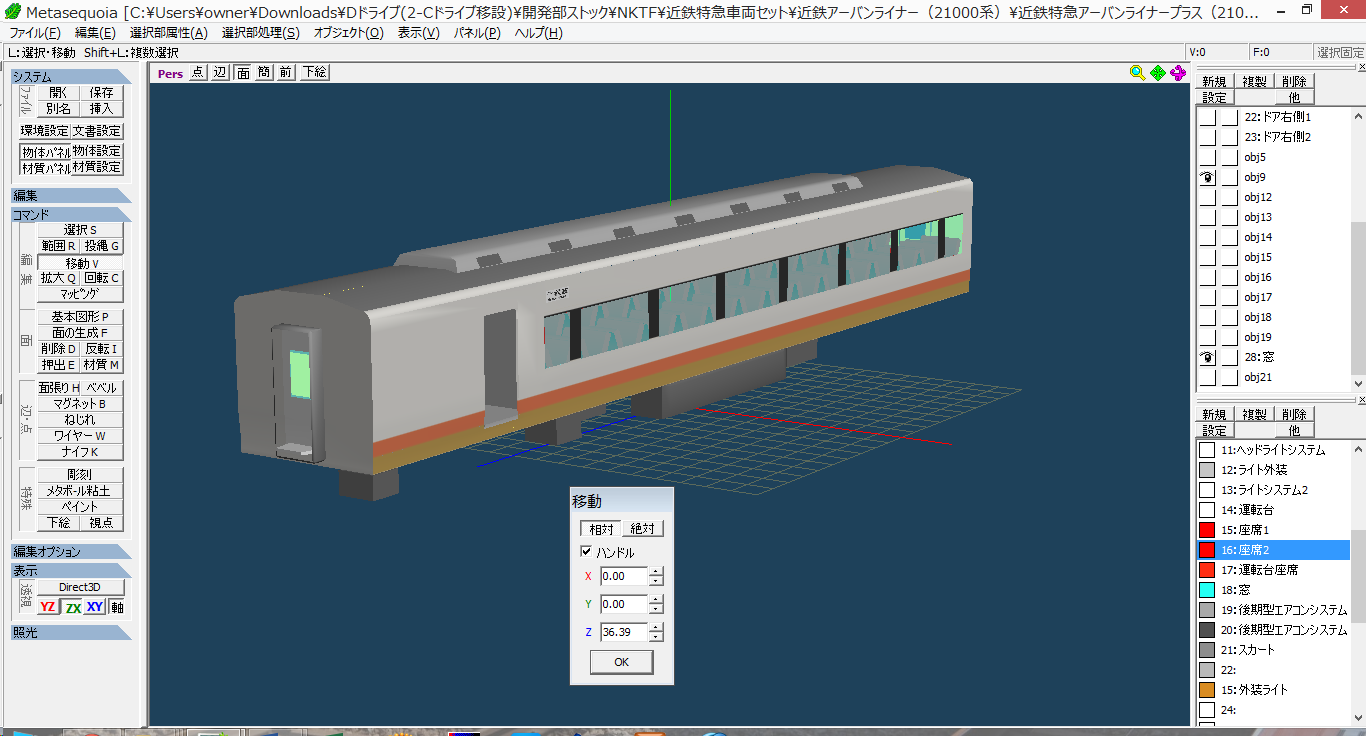Select the 移動 V command
This screenshot has width=1366, height=736.
[80, 262]
